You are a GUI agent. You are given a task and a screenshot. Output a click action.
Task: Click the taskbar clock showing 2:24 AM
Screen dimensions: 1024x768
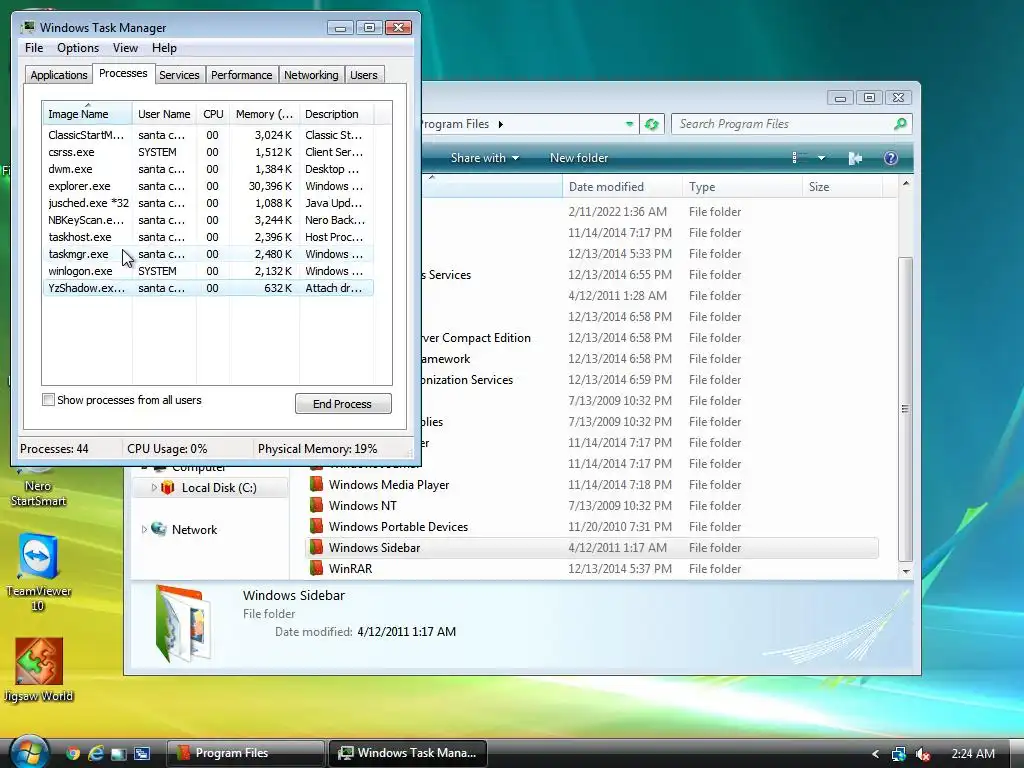point(973,754)
